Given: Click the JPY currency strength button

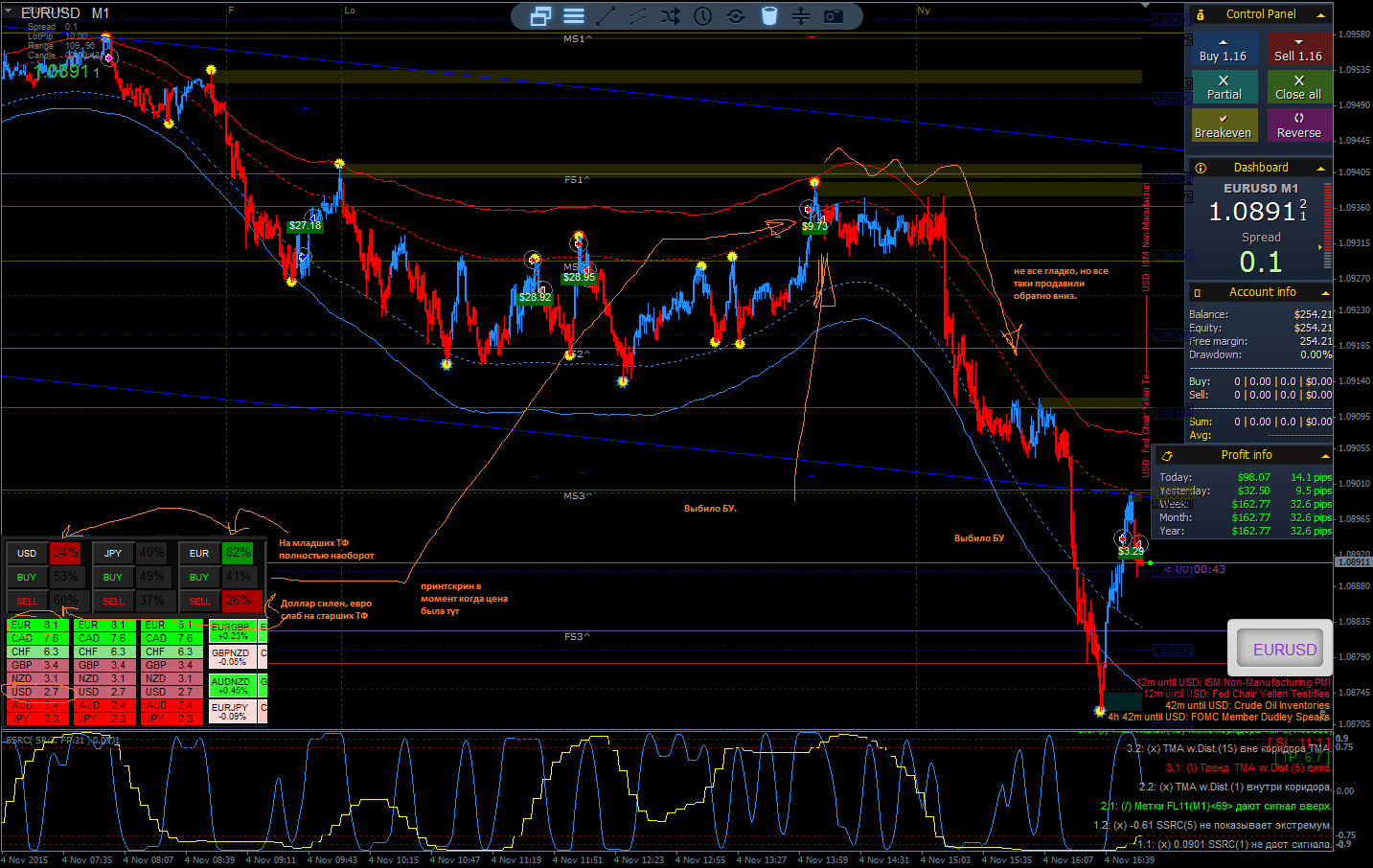Looking at the screenshot, I should [x=113, y=553].
